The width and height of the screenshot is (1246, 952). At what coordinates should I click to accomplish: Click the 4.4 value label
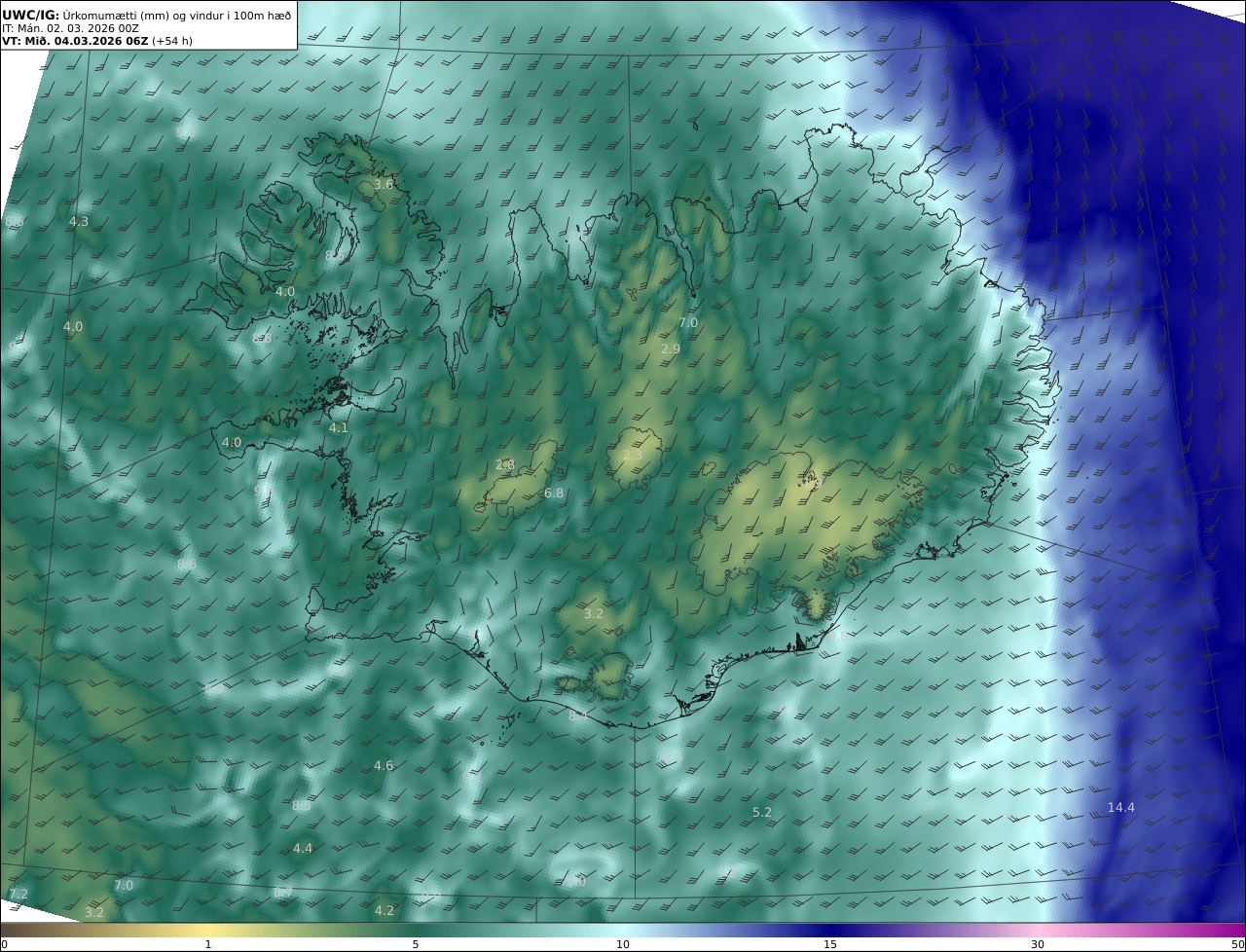click(x=303, y=849)
